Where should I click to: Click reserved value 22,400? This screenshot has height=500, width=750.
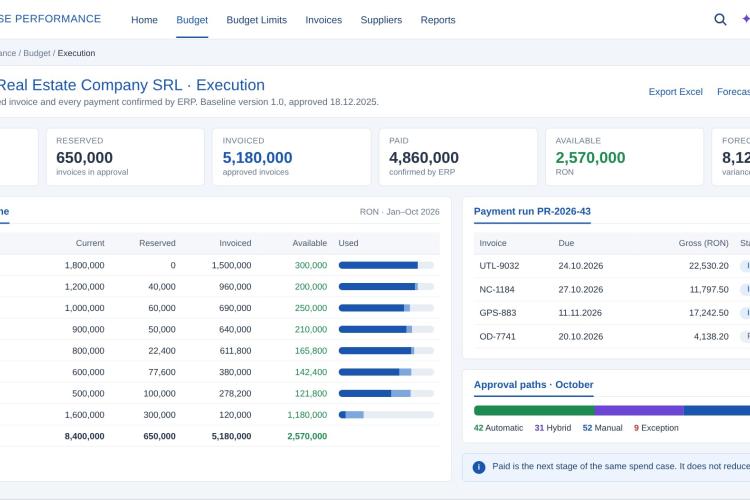point(162,351)
